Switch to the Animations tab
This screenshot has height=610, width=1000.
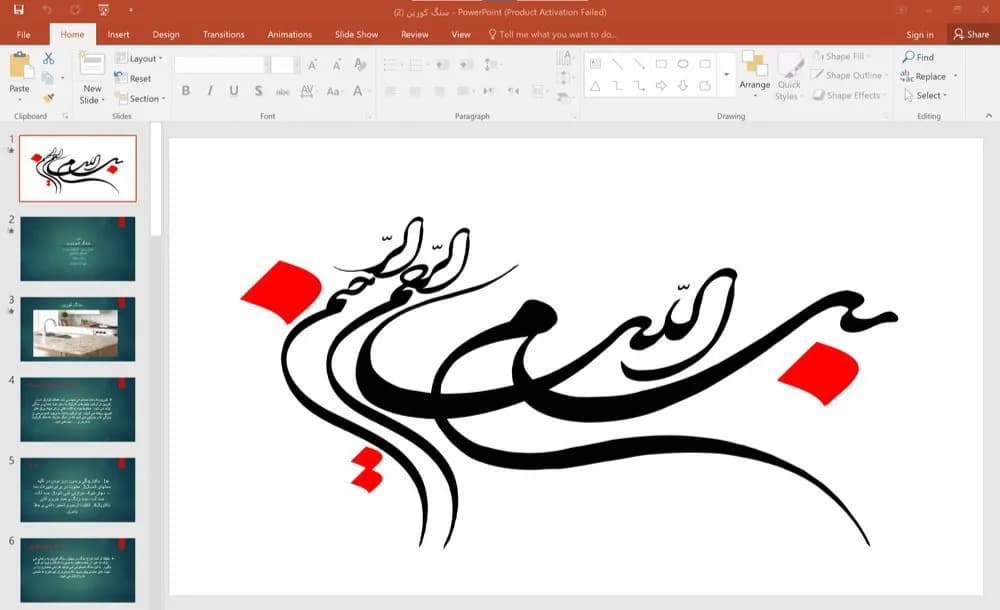coord(290,34)
